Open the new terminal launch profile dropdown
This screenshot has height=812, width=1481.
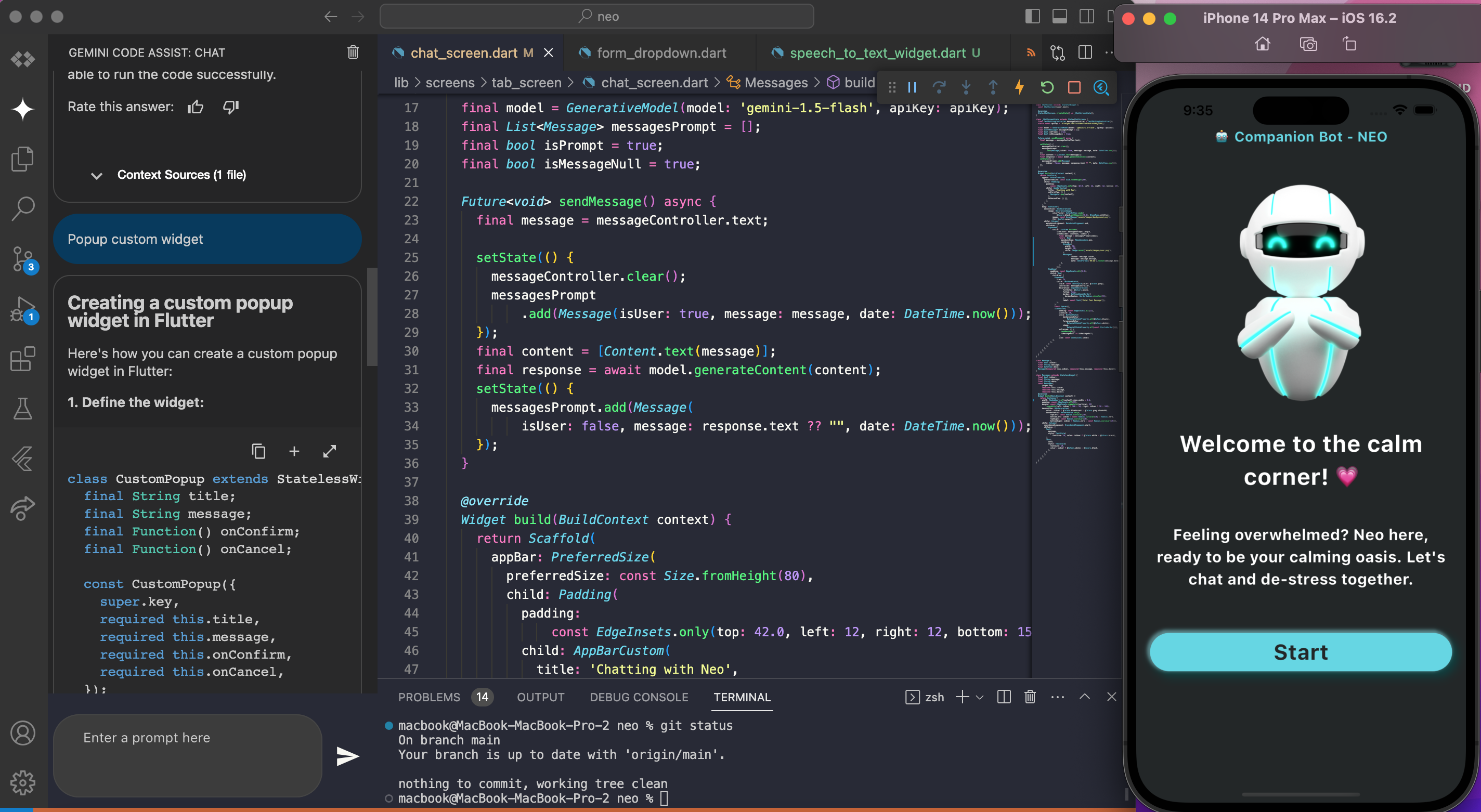pos(980,697)
